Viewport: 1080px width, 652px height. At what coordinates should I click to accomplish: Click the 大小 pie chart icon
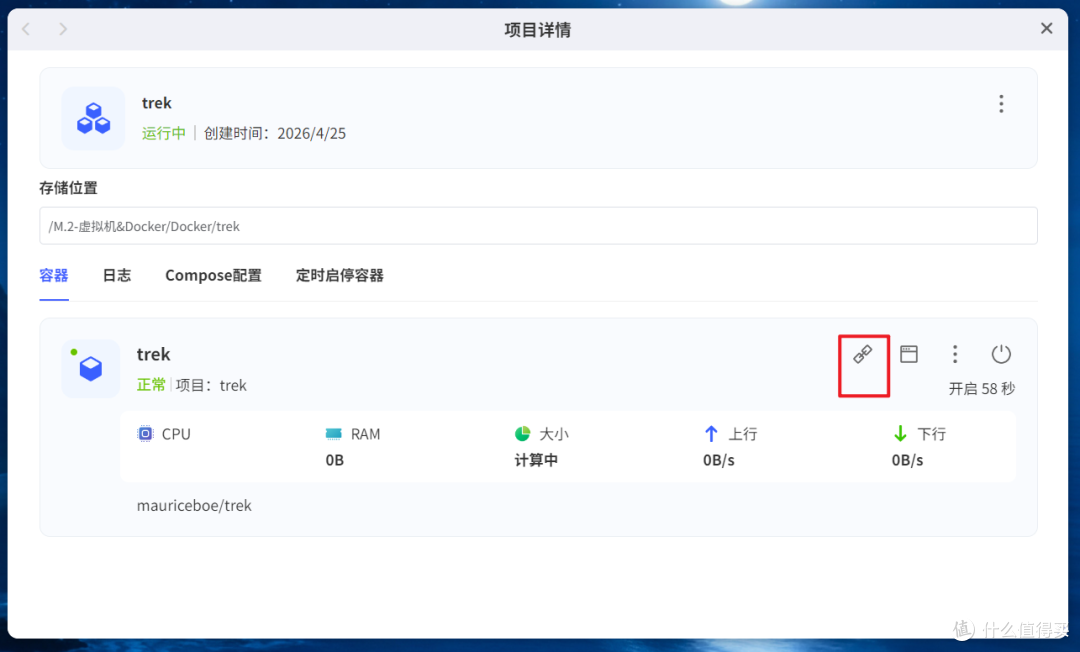(523, 434)
